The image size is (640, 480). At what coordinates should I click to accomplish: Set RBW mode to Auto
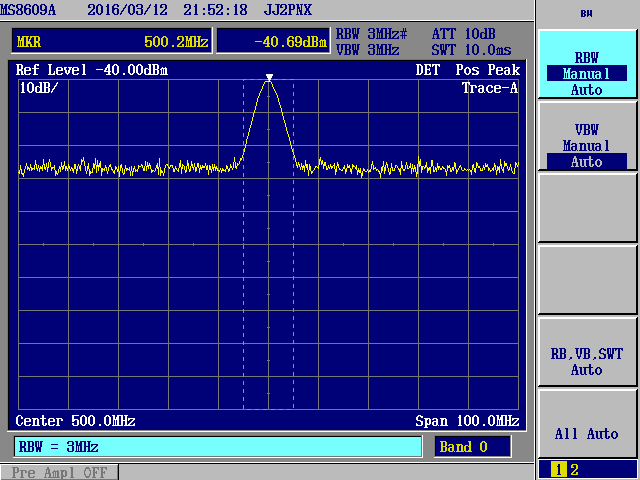[x=587, y=90]
